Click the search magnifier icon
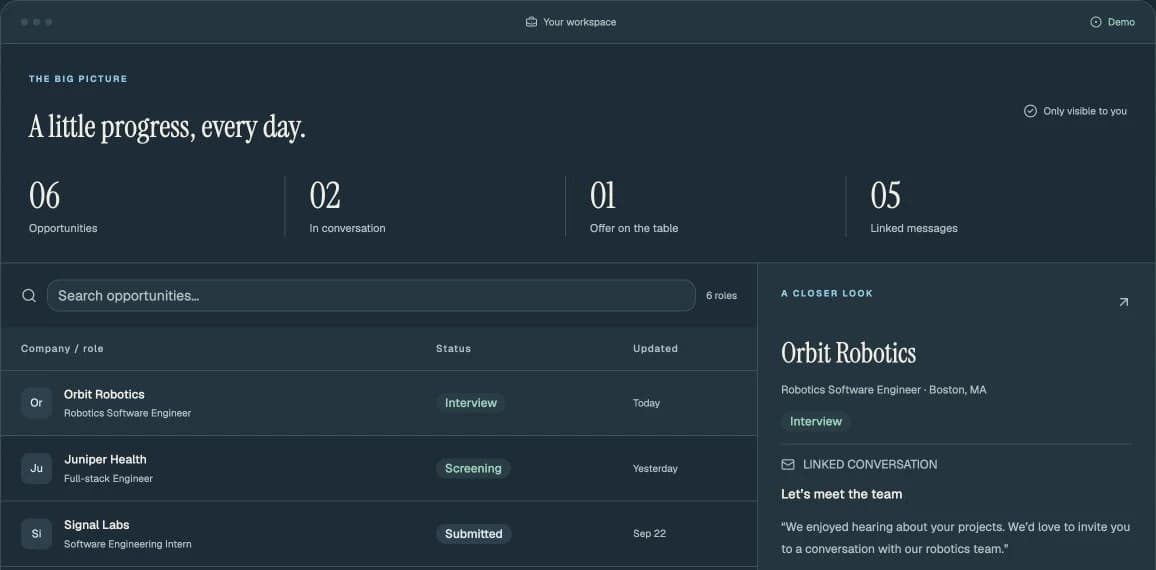1156x570 pixels. (29, 296)
